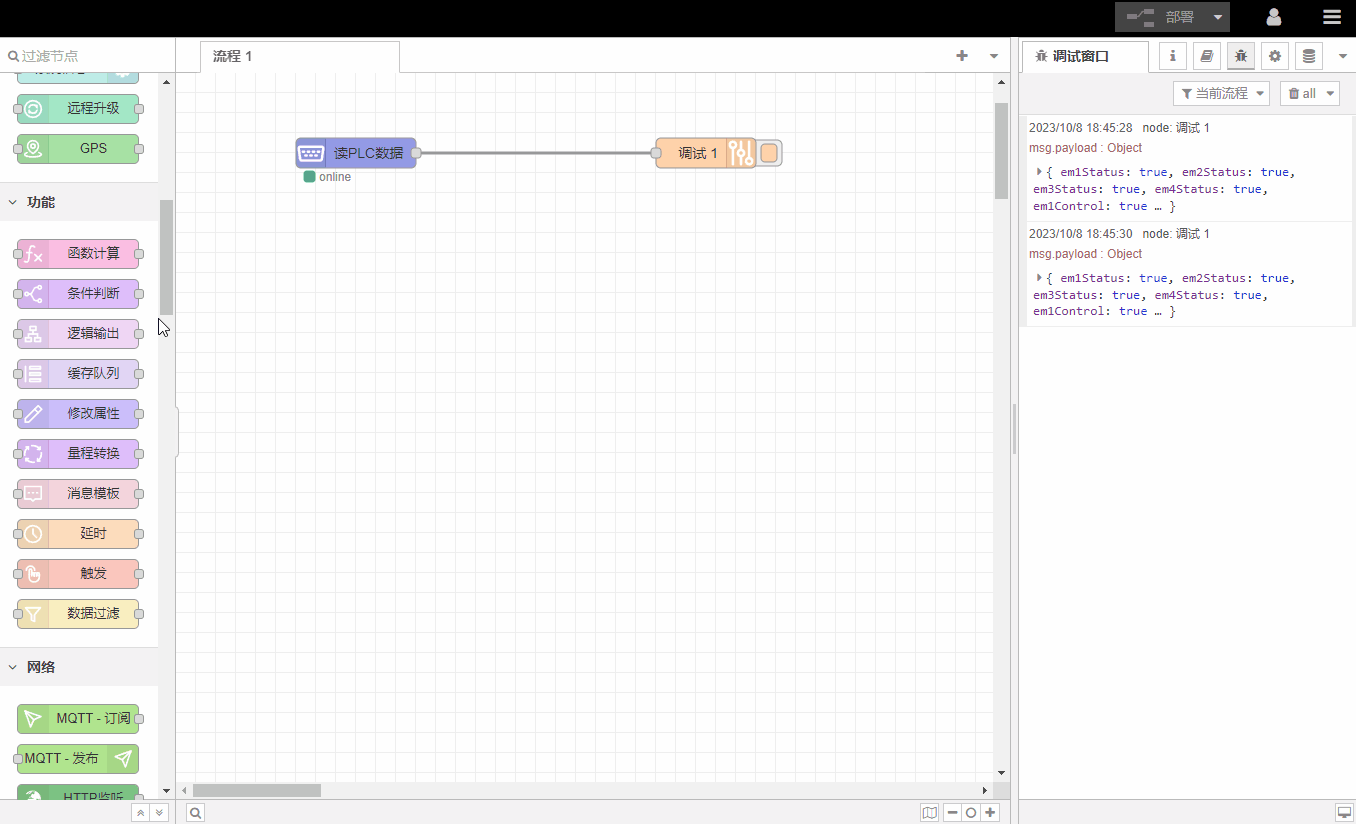Screen dimensions: 1356x824
Task: Open the 部署 deploy options dropdown arrow
Action: pos(1217,17)
